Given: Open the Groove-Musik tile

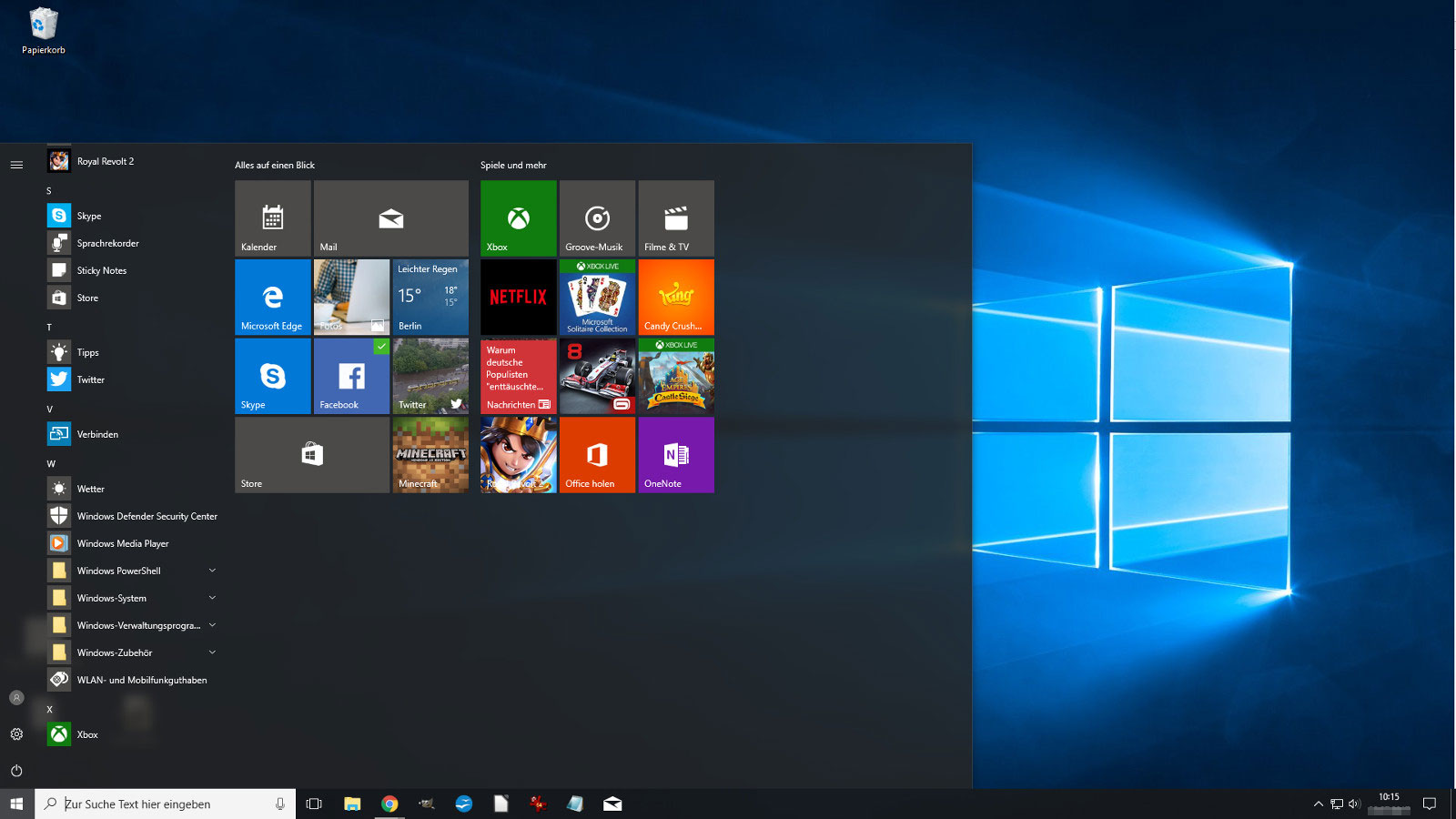Looking at the screenshot, I should point(596,218).
